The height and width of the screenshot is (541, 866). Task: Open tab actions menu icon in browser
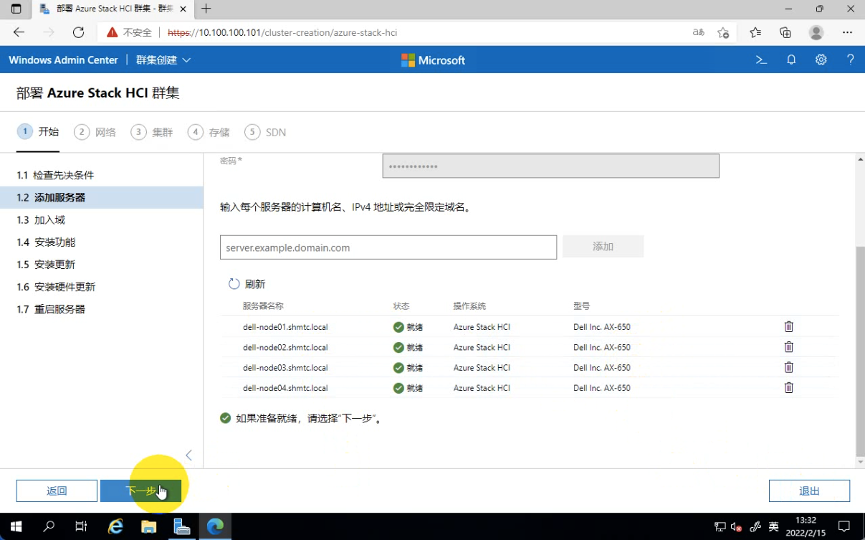pyautogui.click(x=16, y=9)
